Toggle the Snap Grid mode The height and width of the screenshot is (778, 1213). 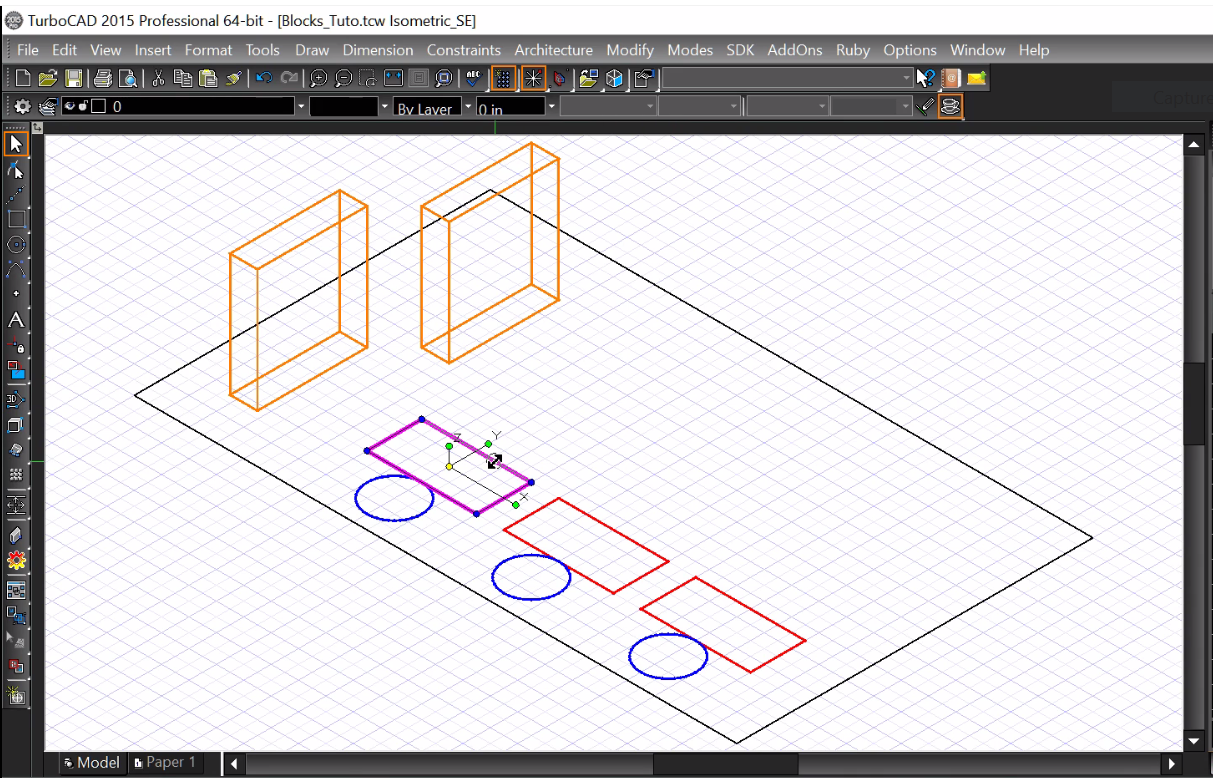tap(503, 78)
